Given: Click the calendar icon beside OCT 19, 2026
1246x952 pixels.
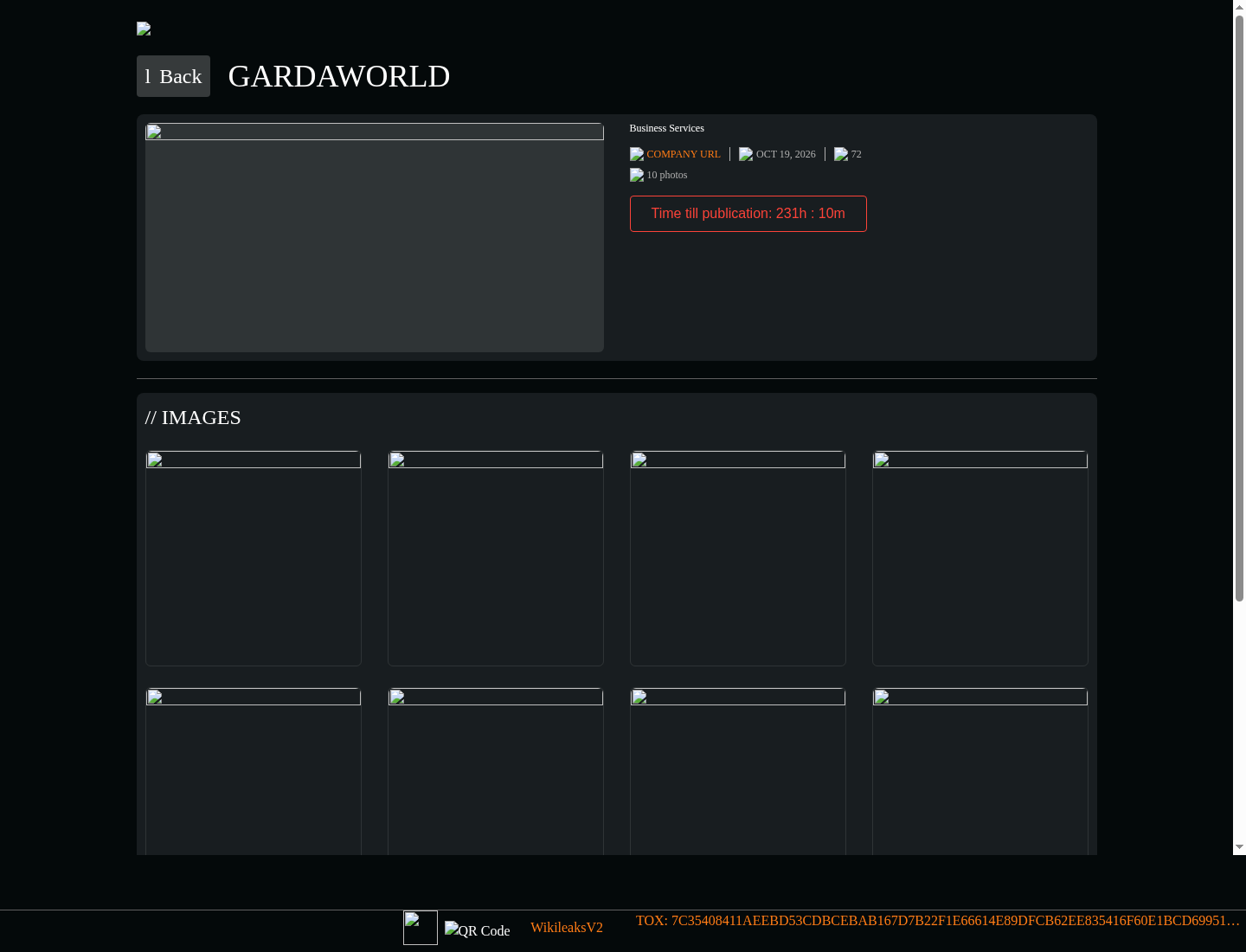Looking at the screenshot, I should (x=746, y=154).
